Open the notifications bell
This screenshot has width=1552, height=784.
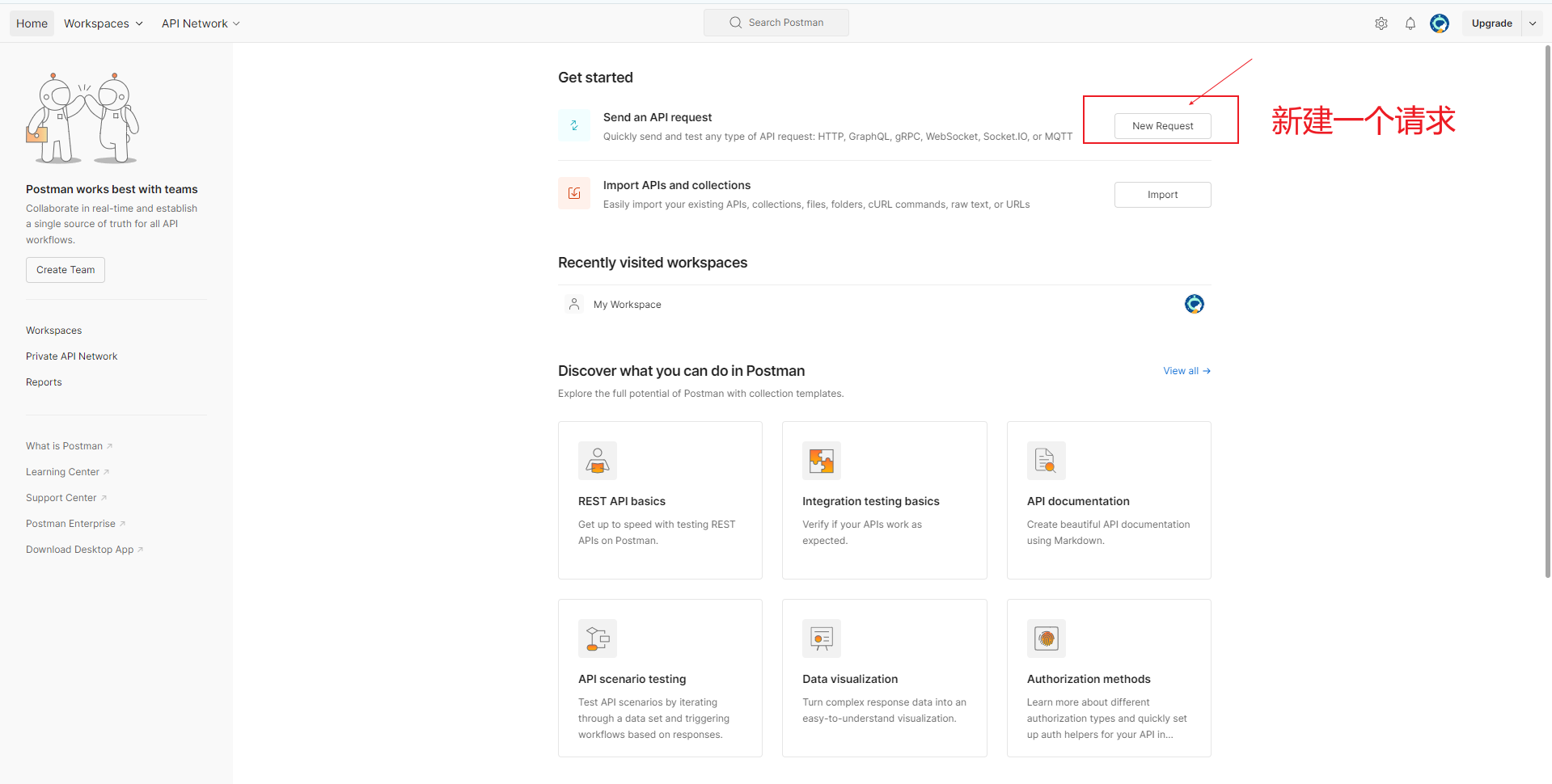(x=1410, y=23)
